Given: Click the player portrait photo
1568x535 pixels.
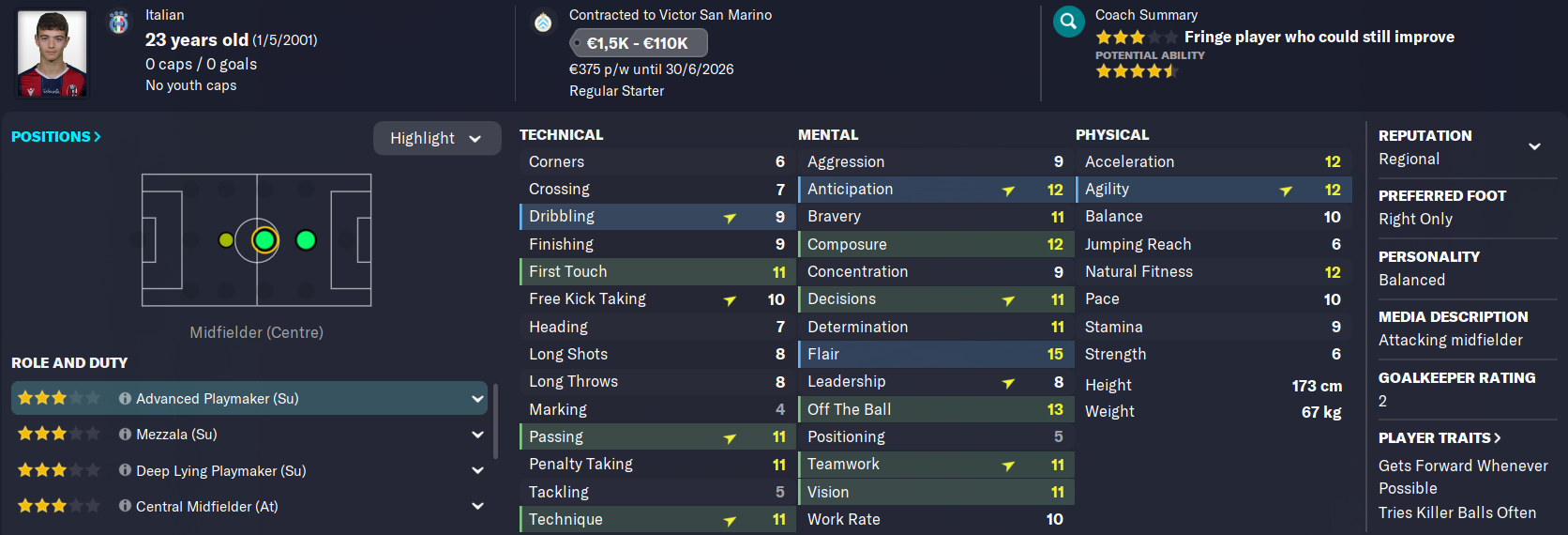Looking at the screenshot, I should pyautogui.click(x=52, y=53).
